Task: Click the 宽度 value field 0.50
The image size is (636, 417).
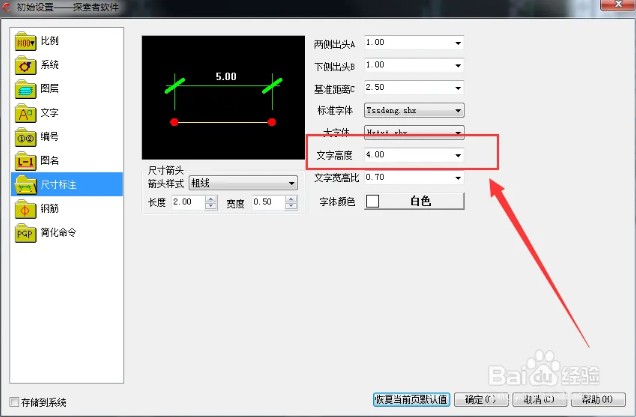Action: tap(269, 202)
